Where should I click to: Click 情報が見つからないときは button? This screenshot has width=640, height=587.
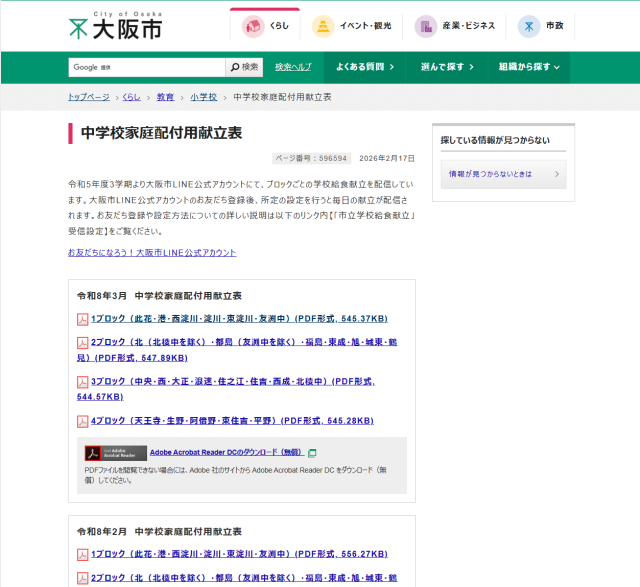pos(503,174)
